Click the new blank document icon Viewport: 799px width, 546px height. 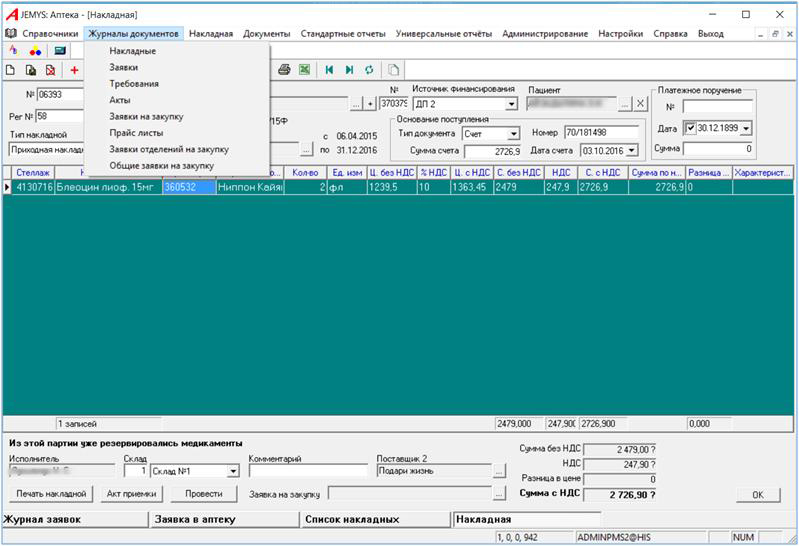pos(11,70)
